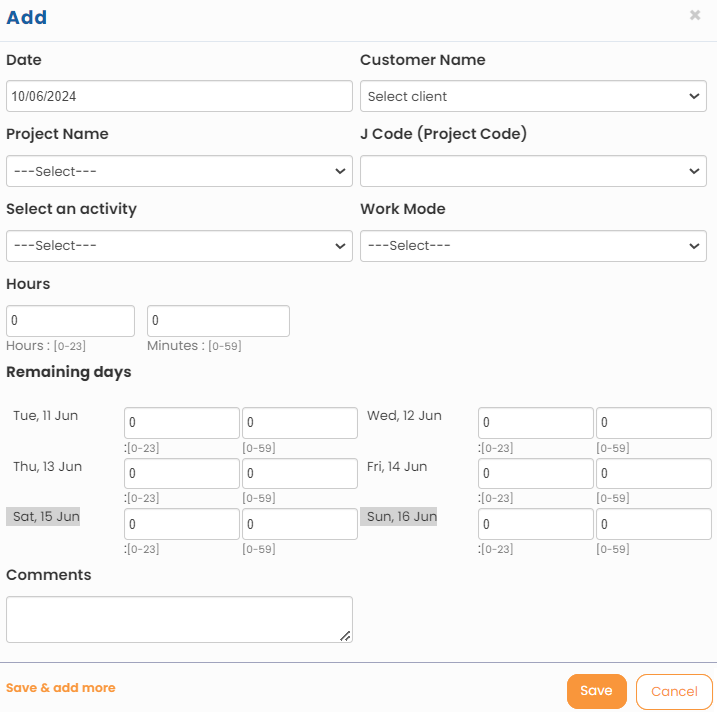Click the Save & add more link
The image size is (717, 712).
coord(61,688)
